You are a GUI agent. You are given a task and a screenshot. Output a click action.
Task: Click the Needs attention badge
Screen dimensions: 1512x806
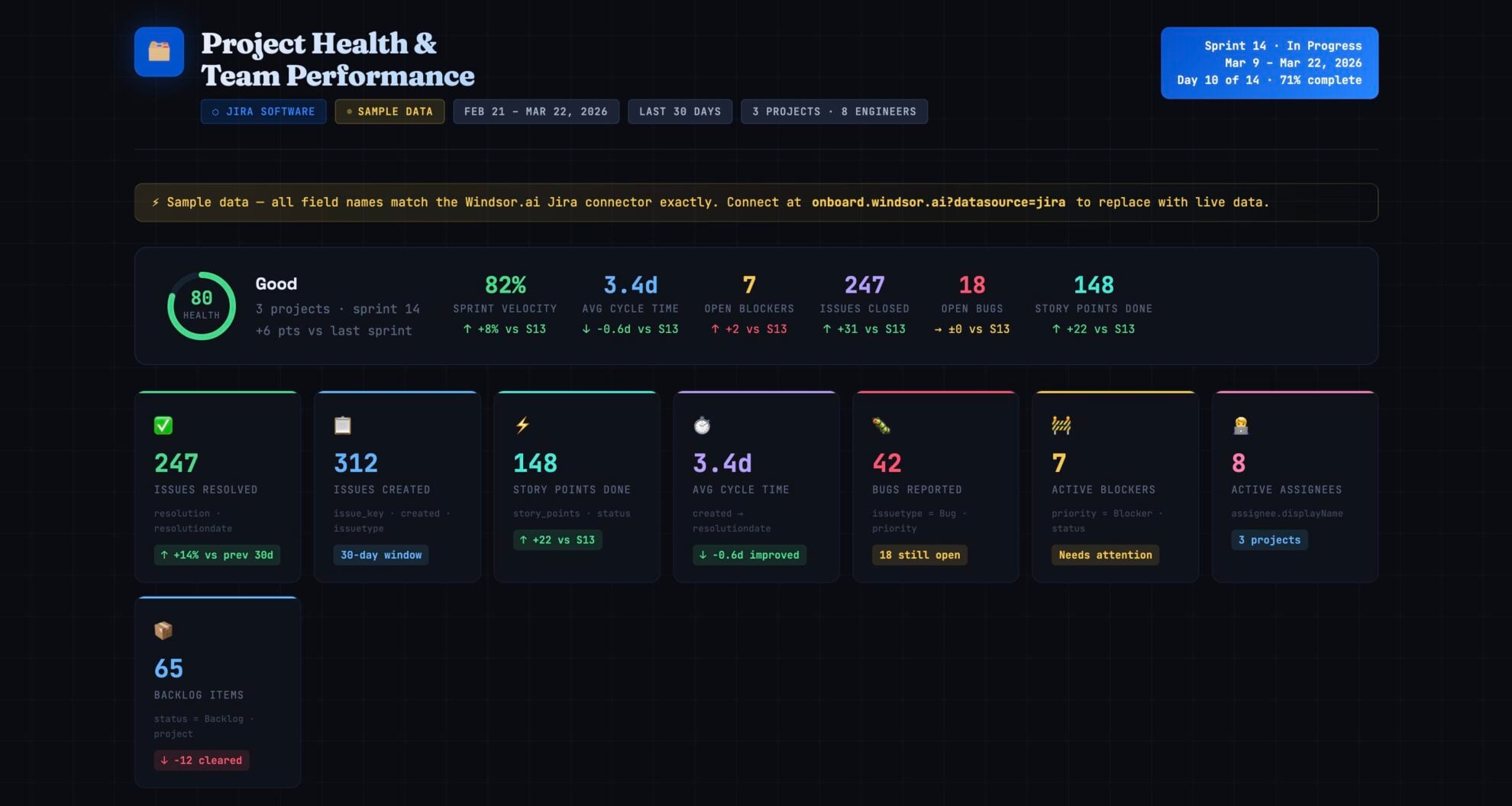pos(1105,555)
